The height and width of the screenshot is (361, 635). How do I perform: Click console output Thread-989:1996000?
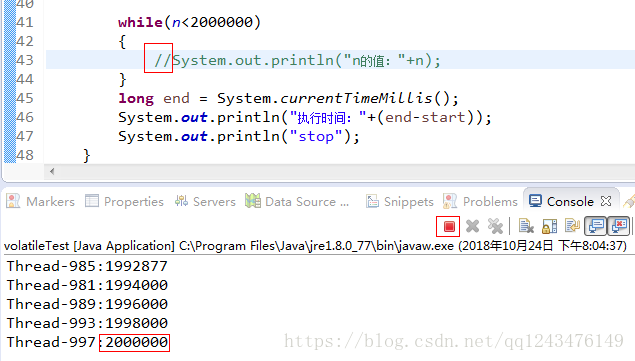tap(87, 304)
